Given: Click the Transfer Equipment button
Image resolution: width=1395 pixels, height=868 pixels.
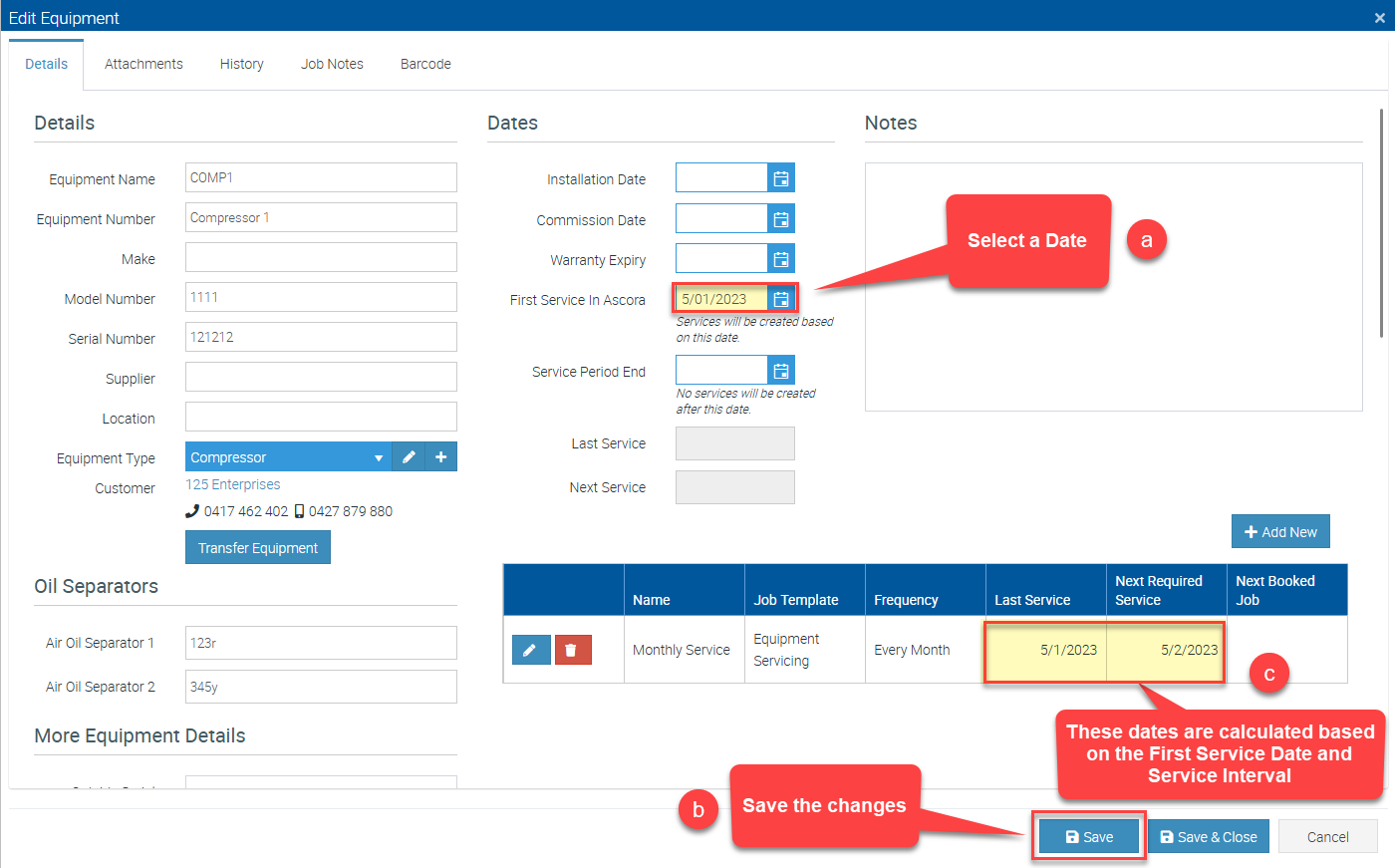Looking at the screenshot, I should coord(258,548).
